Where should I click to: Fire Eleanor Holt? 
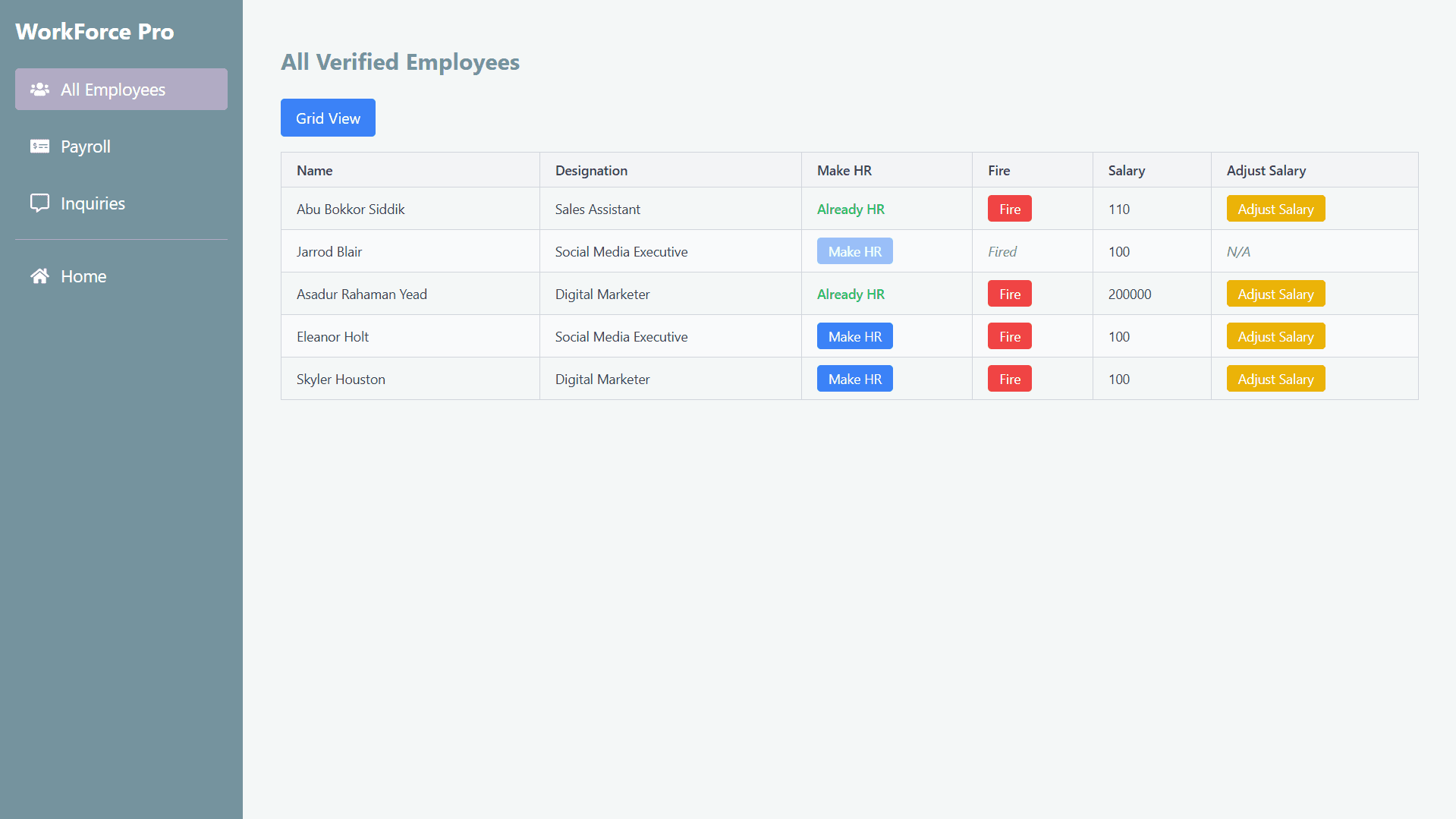click(x=1008, y=335)
